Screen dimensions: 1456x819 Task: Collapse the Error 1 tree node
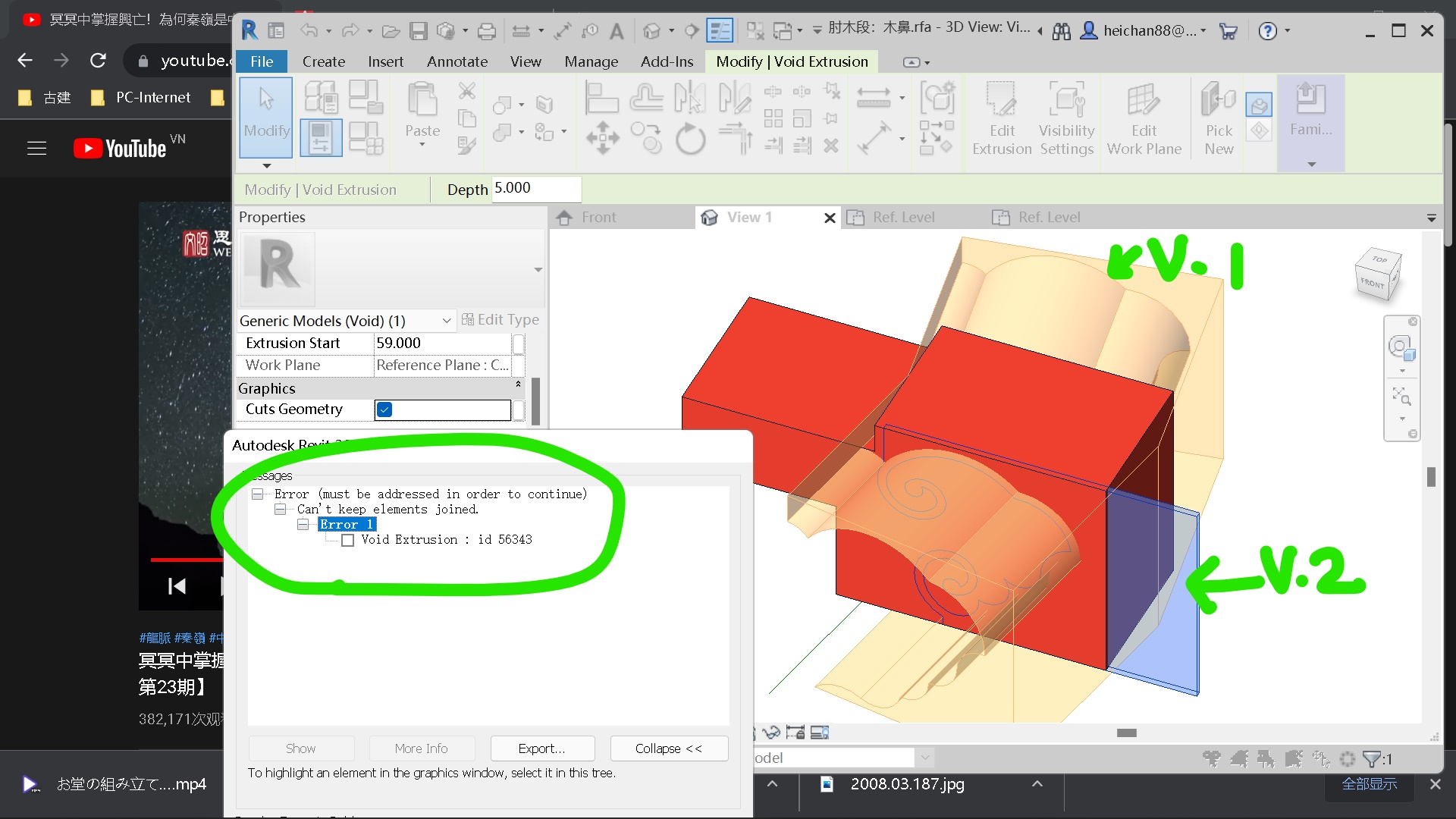(302, 524)
